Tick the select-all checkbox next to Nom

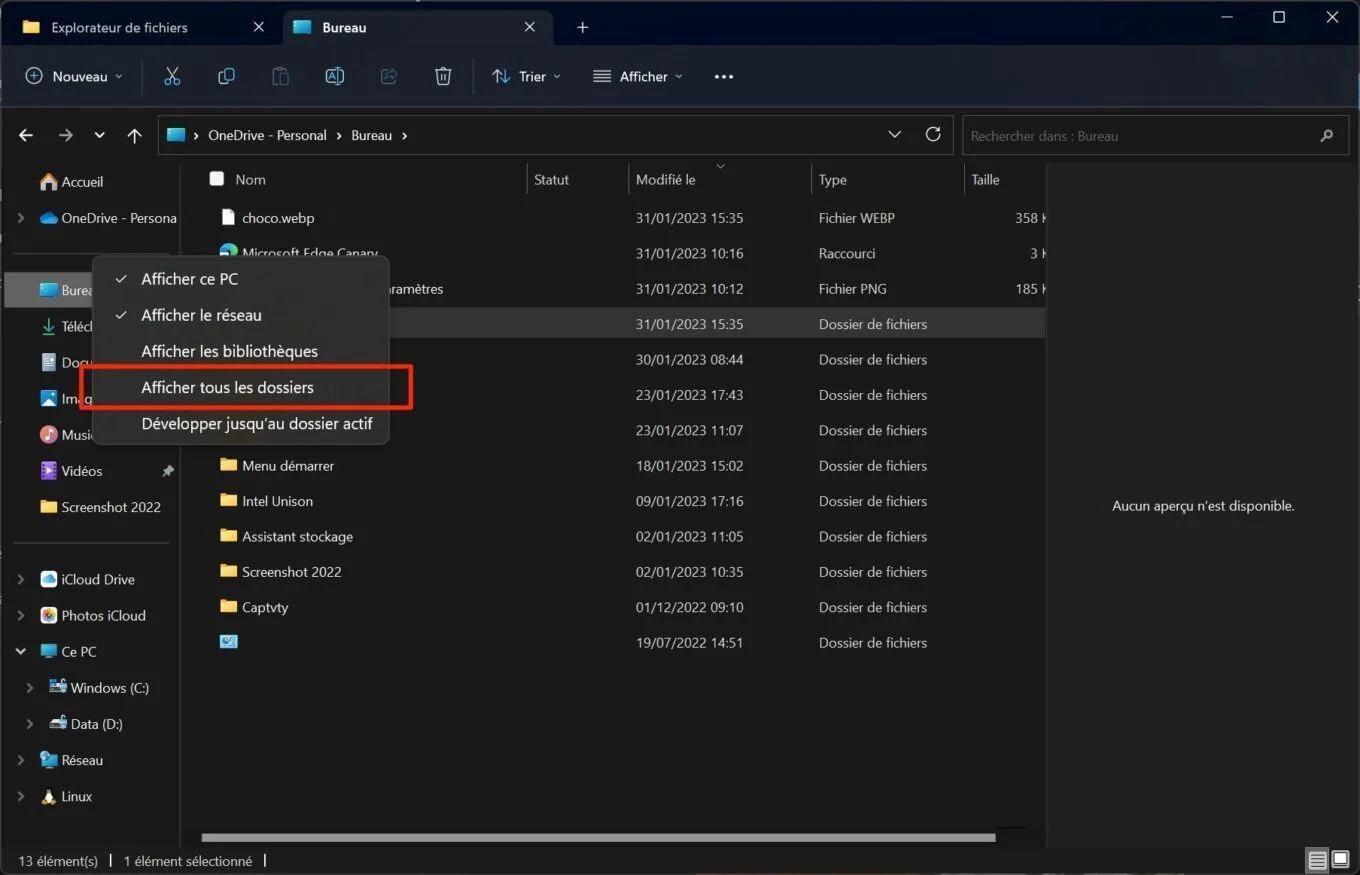(217, 179)
